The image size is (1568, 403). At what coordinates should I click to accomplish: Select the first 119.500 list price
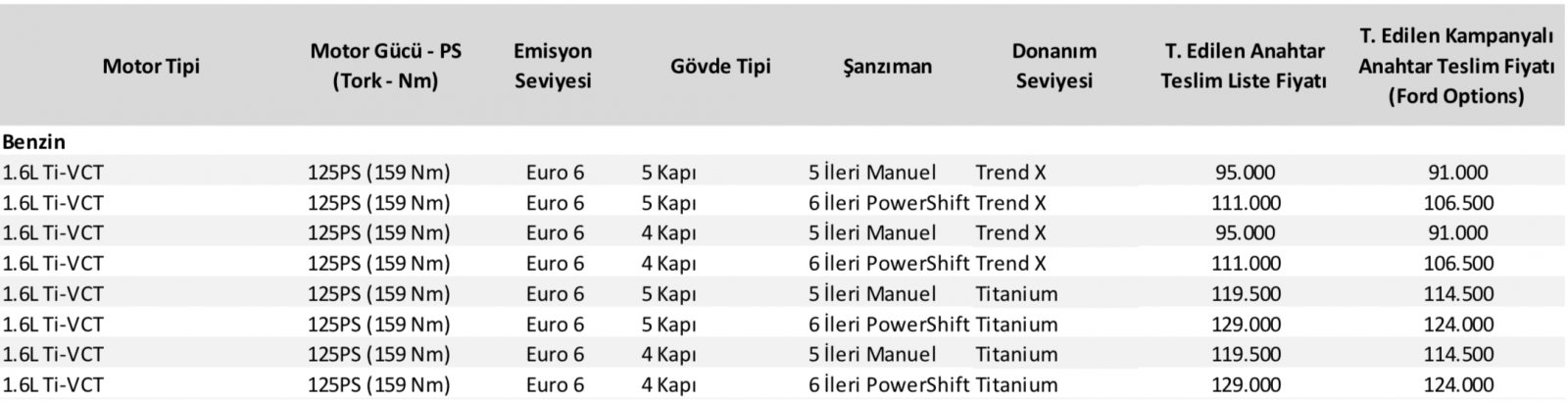click(x=1245, y=294)
